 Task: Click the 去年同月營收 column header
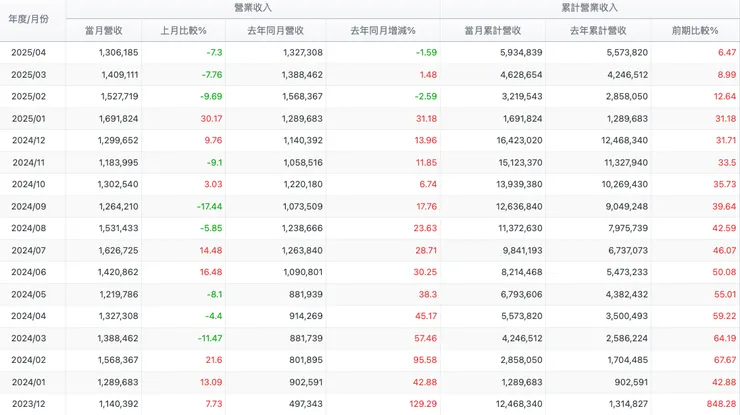(276, 31)
